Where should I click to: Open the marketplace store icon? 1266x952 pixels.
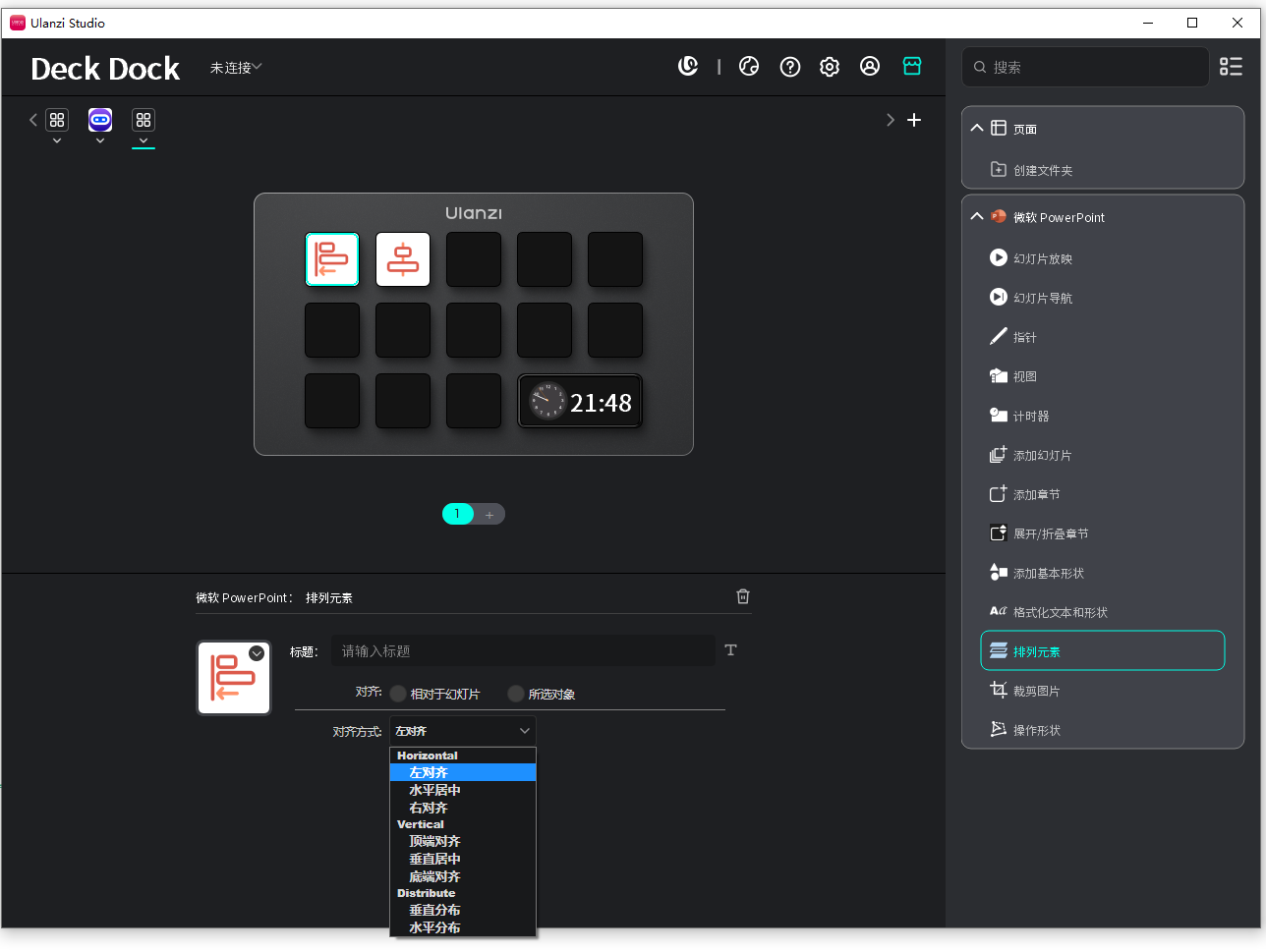[x=912, y=66]
